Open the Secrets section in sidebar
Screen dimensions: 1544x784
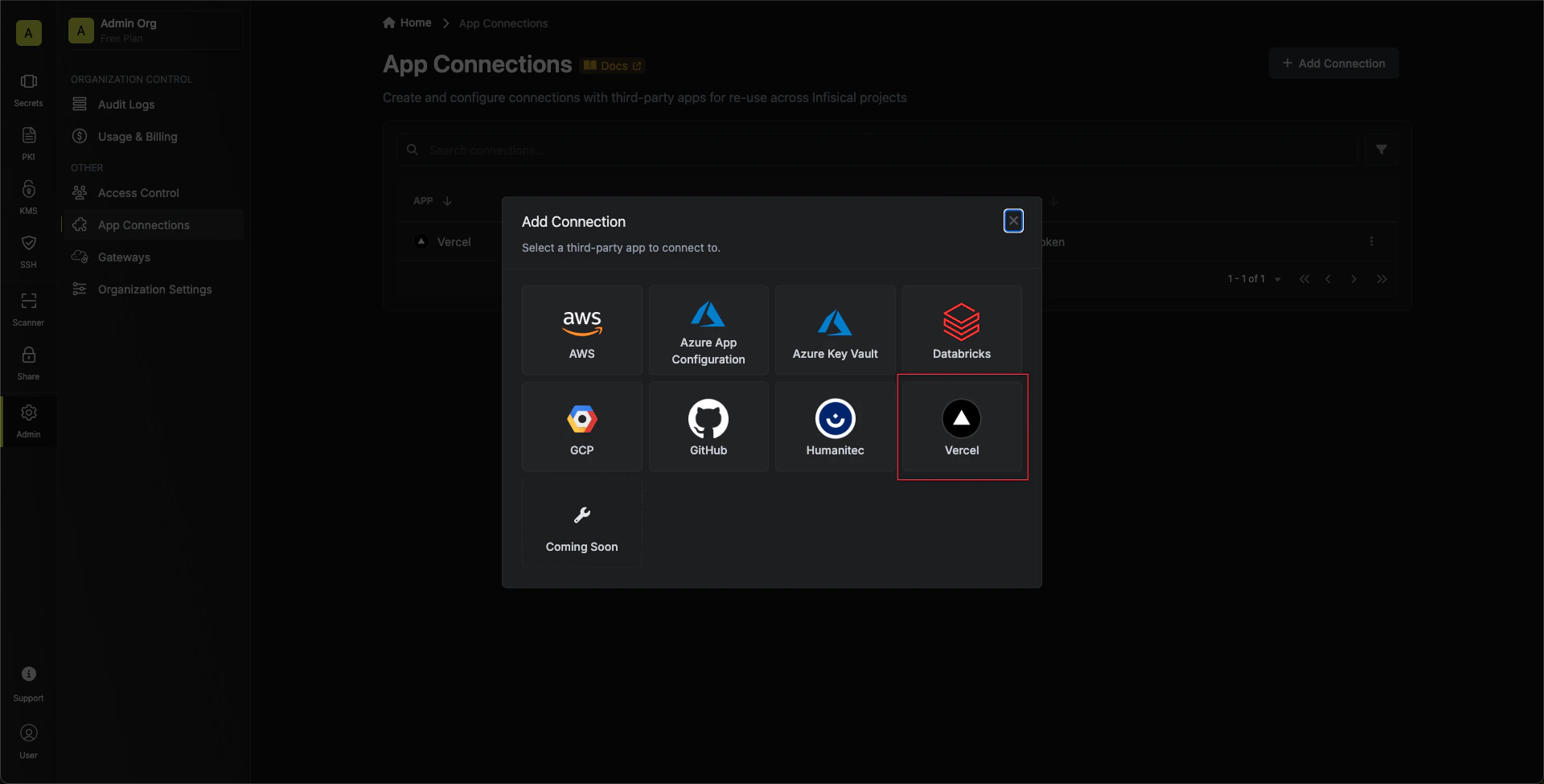(x=28, y=90)
